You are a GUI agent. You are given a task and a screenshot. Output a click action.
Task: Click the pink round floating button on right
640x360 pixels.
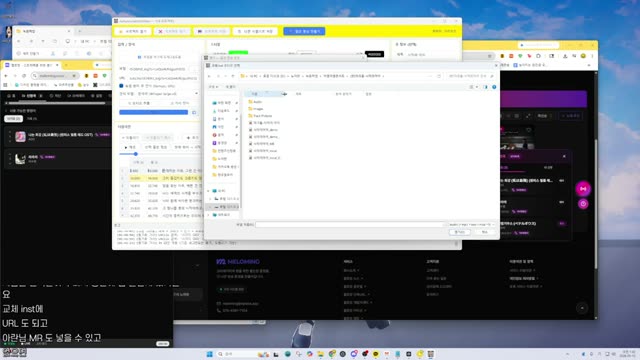tap(583, 189)
